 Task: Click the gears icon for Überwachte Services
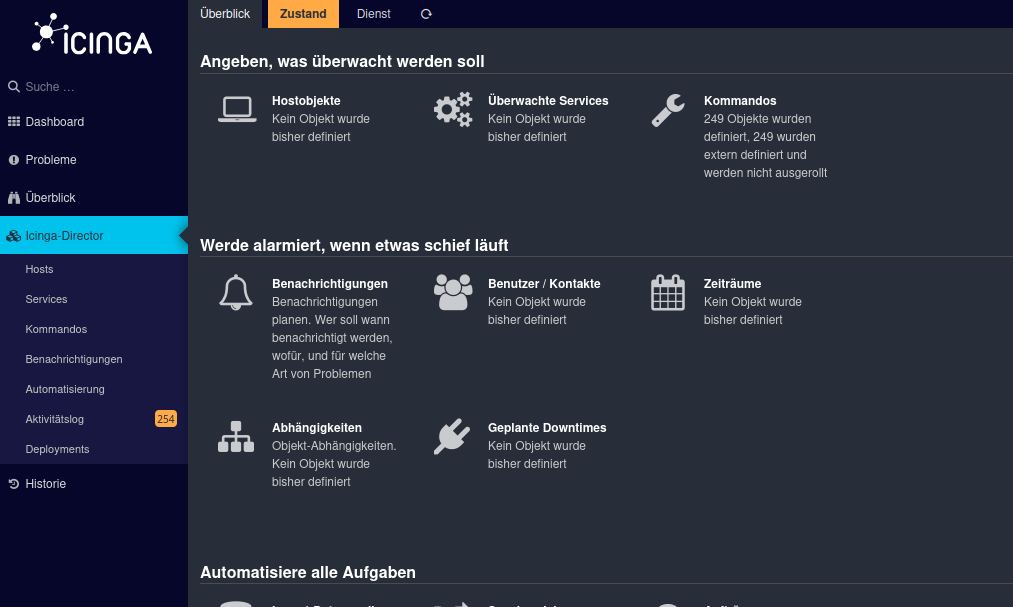tap(452, 109)
